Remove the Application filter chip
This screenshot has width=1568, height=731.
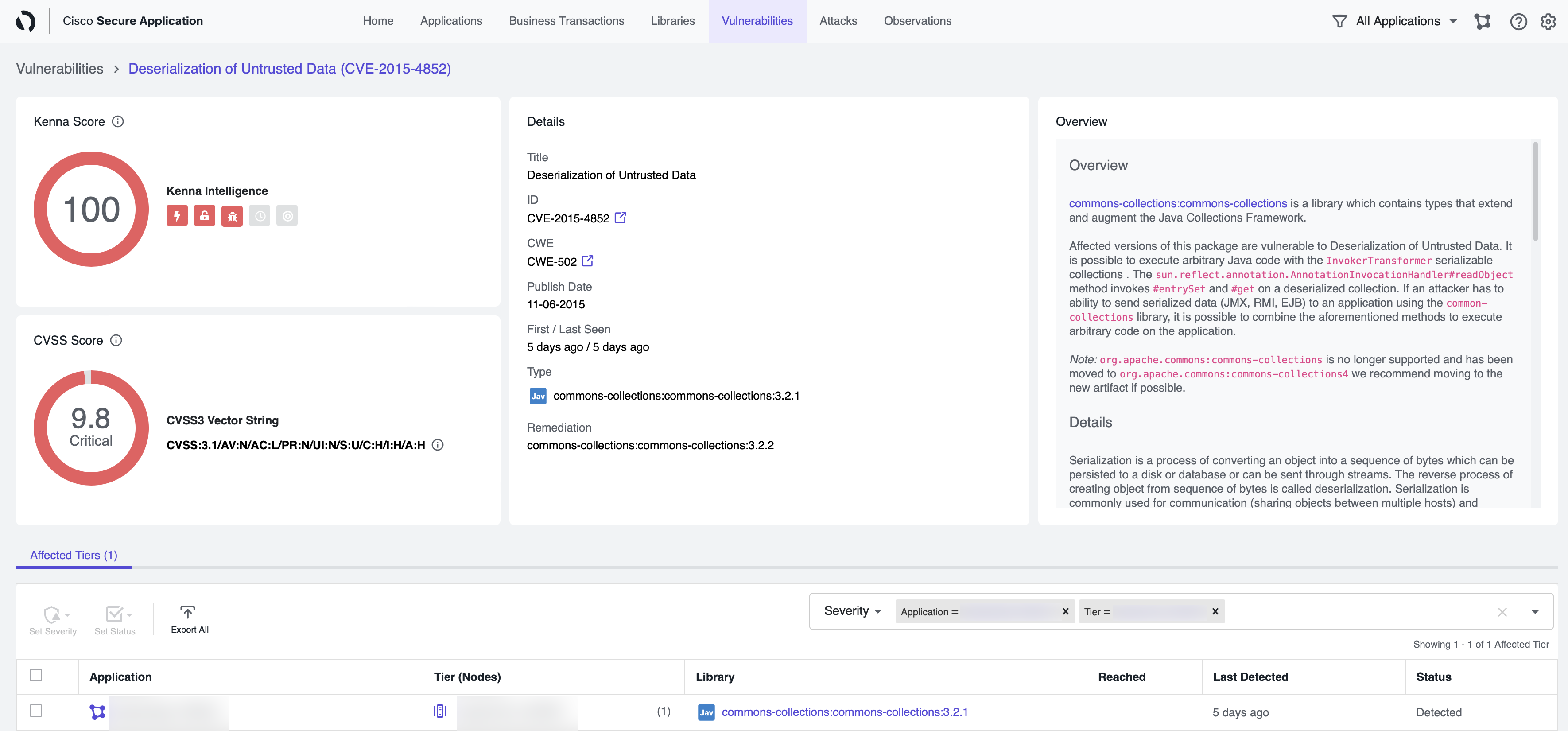1065,611
